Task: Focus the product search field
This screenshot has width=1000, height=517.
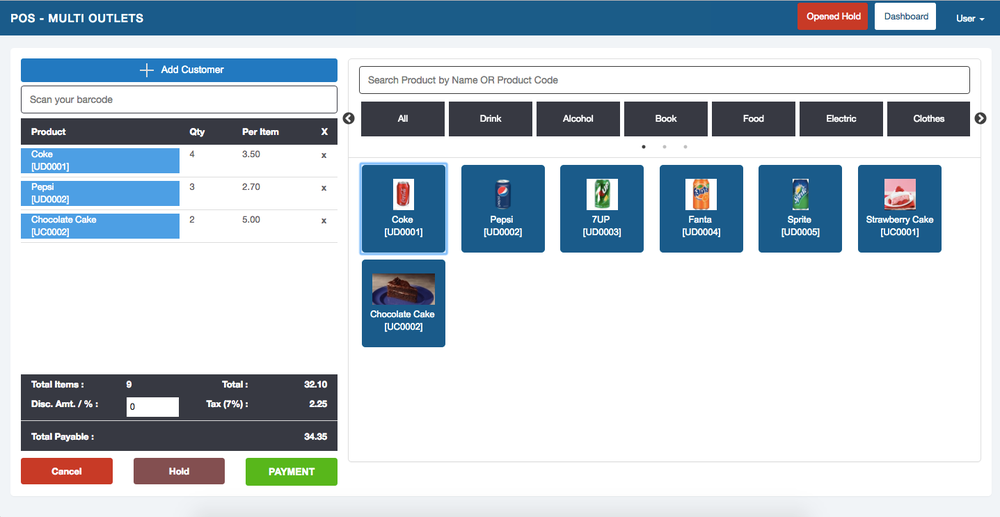Action: click(665, 80)
